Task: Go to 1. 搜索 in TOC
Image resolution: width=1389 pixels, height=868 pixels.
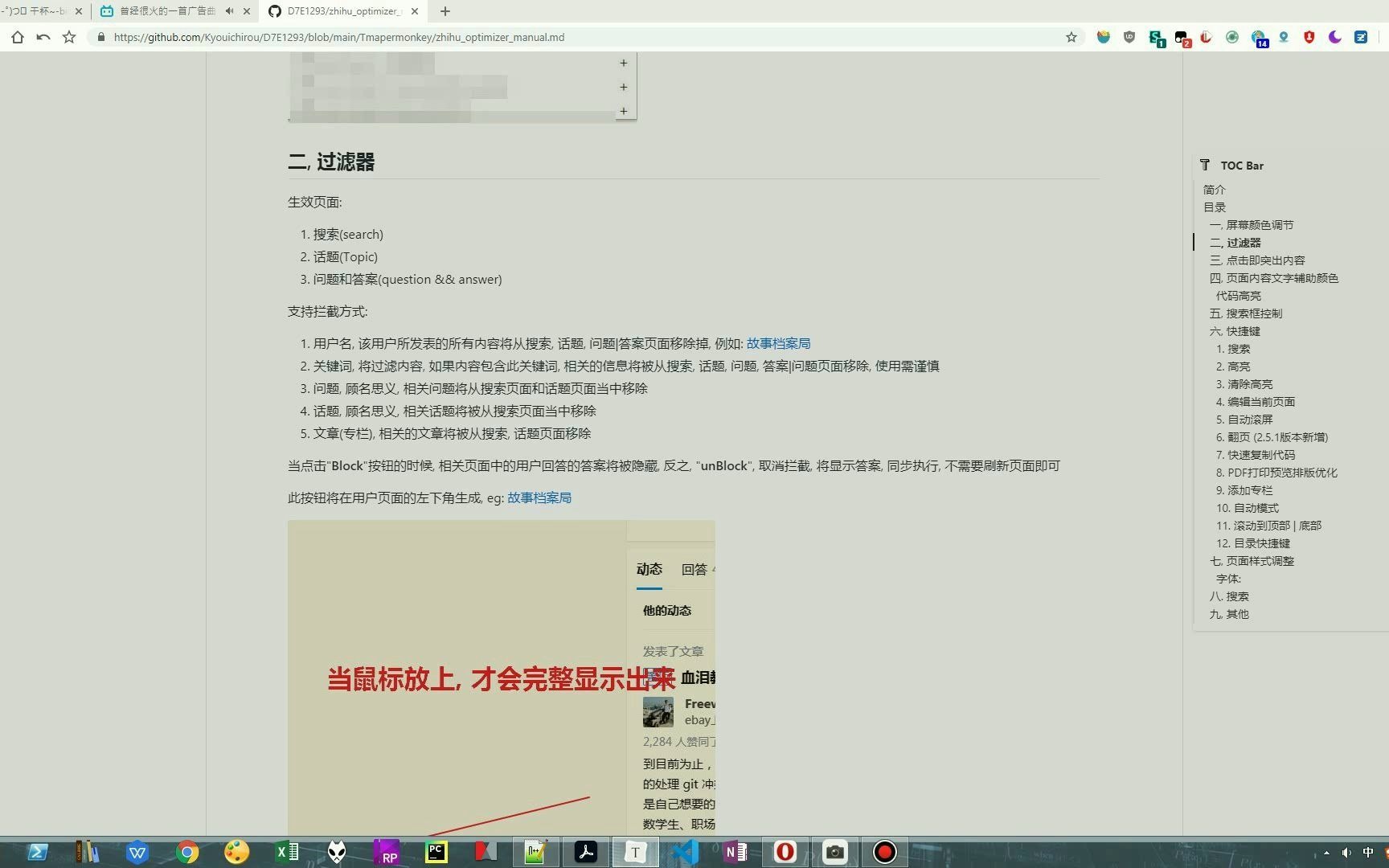Action: coord(1233,349)
